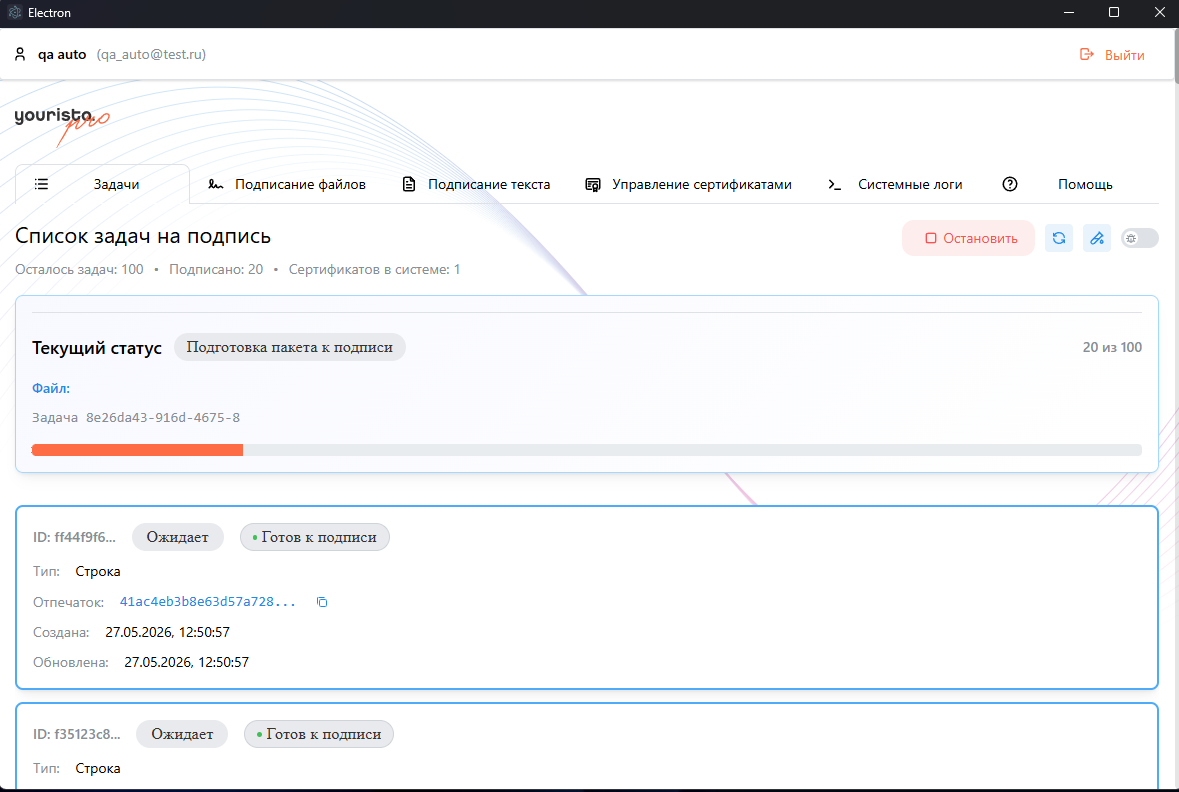This screenshot has width=1179, height=792.
Task: Click the 20 из 100 counter
Action: pos(1112,347)
